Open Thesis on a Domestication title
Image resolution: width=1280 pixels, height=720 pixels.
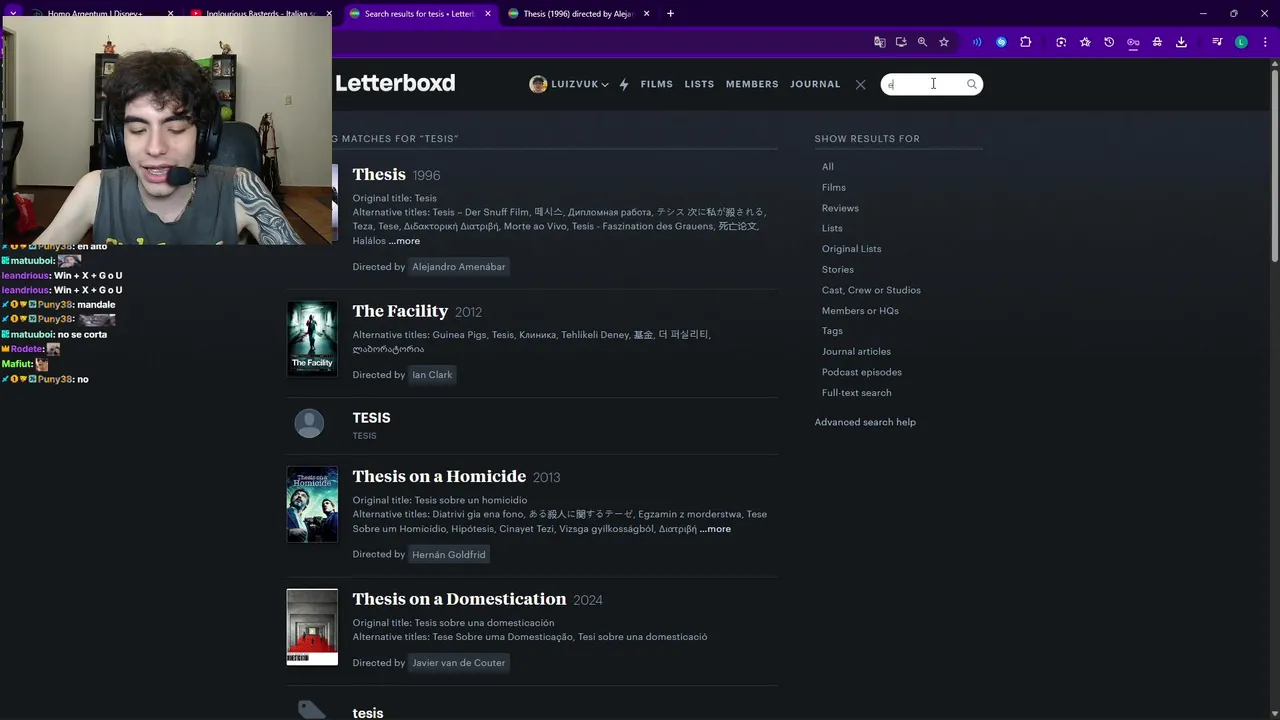459,599
